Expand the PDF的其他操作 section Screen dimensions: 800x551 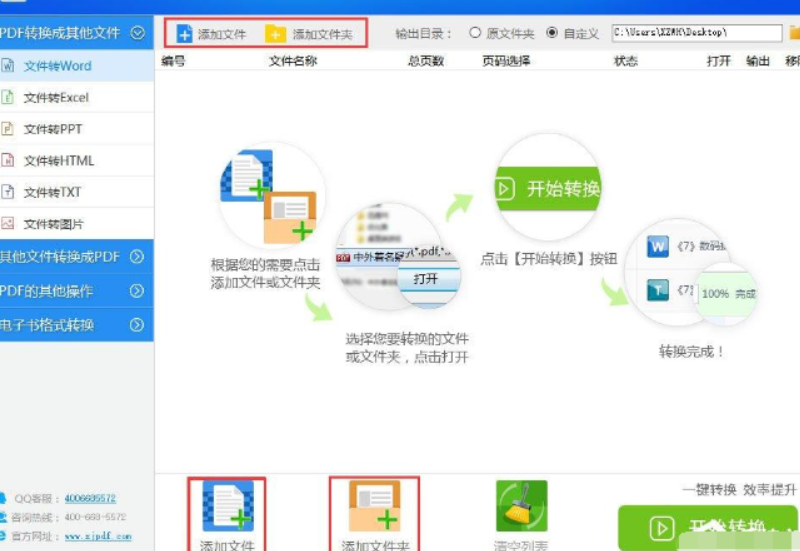pyautogui.click(x=137, y=291)
